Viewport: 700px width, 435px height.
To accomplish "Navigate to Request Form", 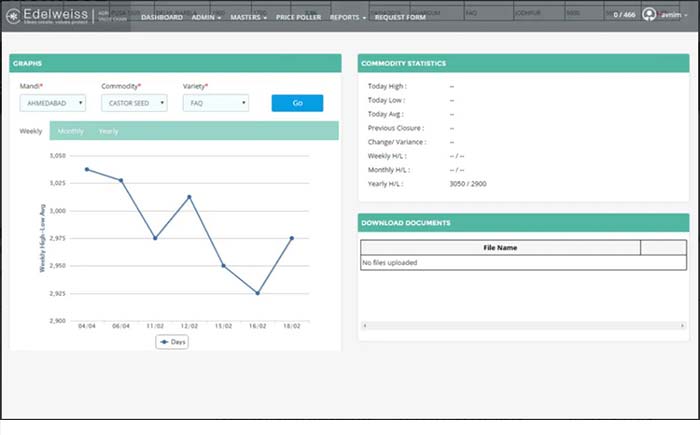I will coord(401,17).
